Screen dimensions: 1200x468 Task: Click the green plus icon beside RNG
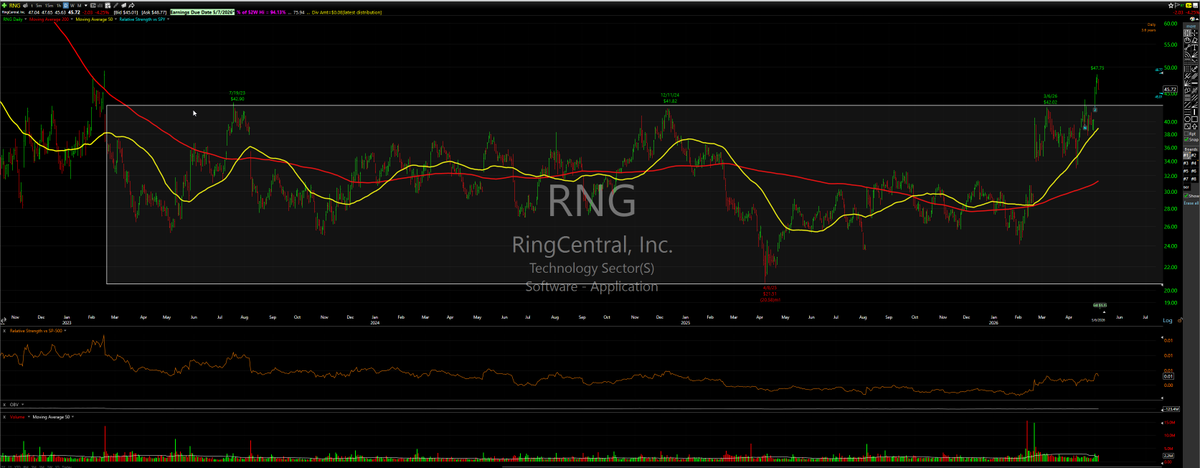point(4,5)
